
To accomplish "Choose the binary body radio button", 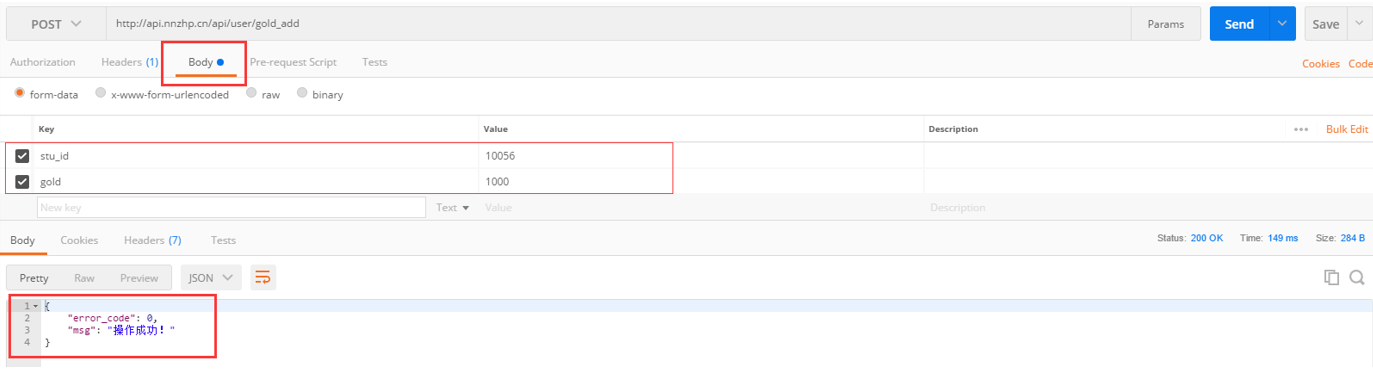I will pos(302,94).
